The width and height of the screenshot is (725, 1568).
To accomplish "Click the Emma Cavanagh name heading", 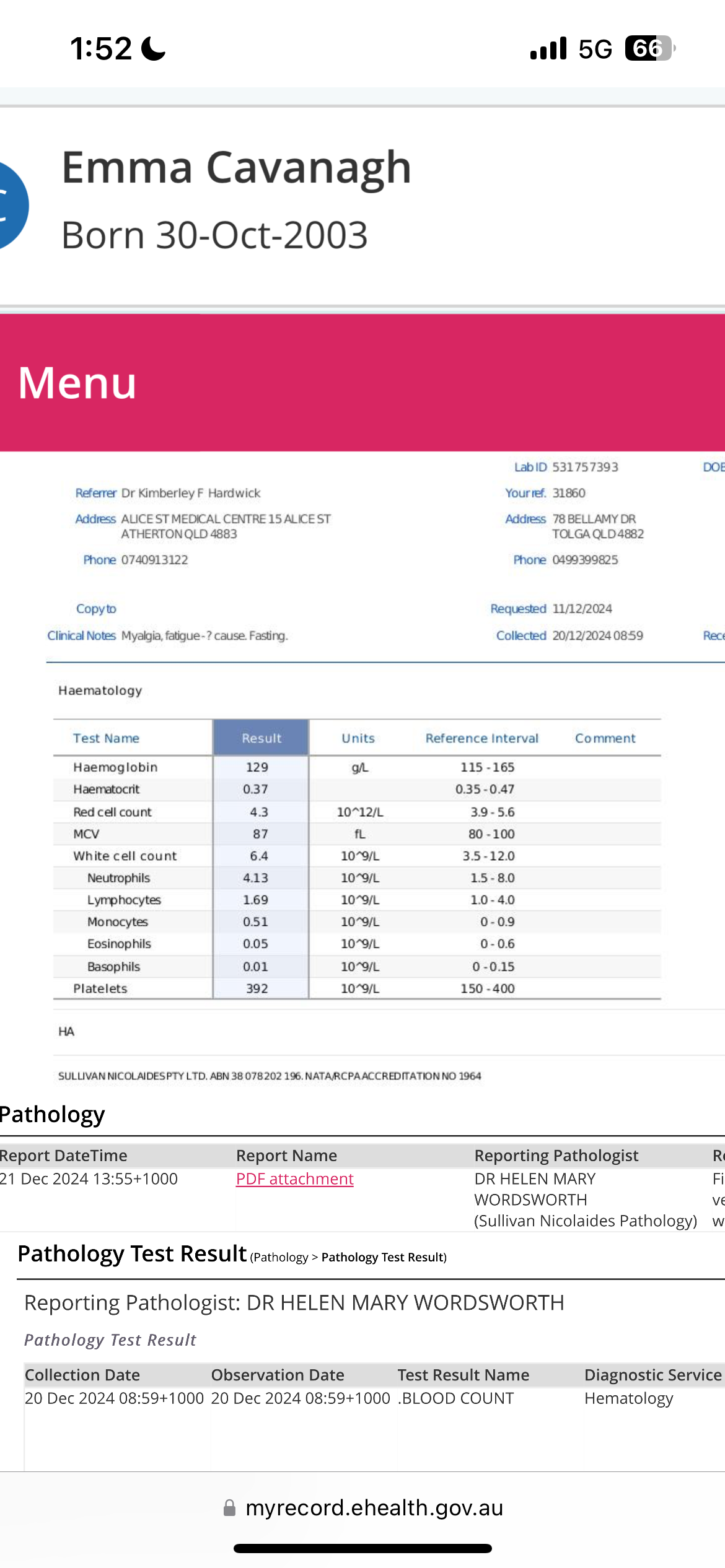I will pyautogui.click(x=236, y=168).
